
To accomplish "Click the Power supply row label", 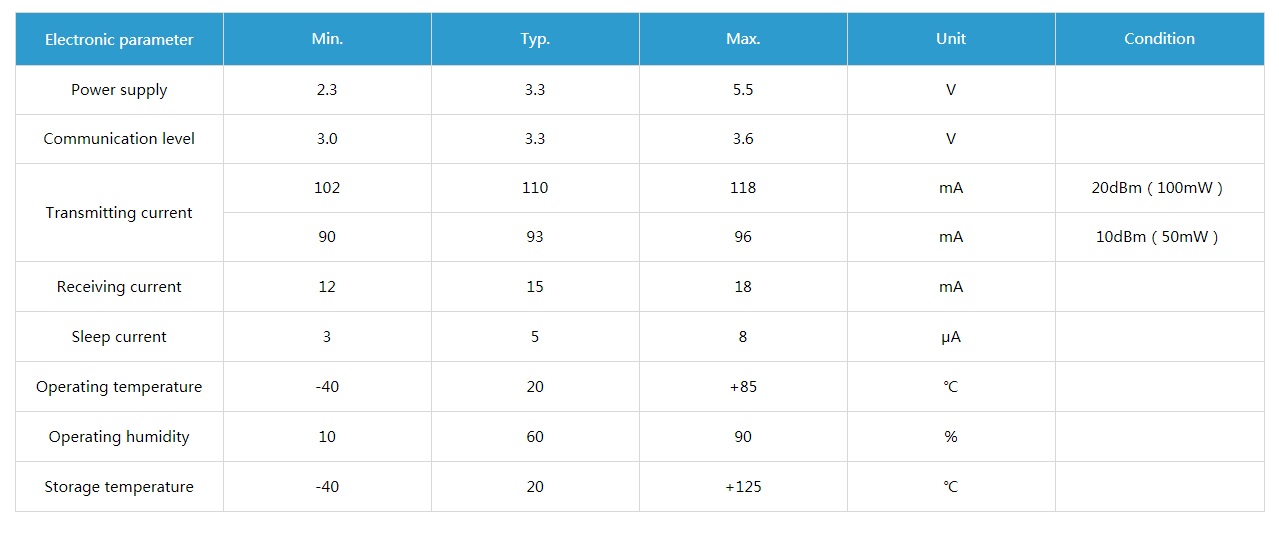I will coord(119,90).
